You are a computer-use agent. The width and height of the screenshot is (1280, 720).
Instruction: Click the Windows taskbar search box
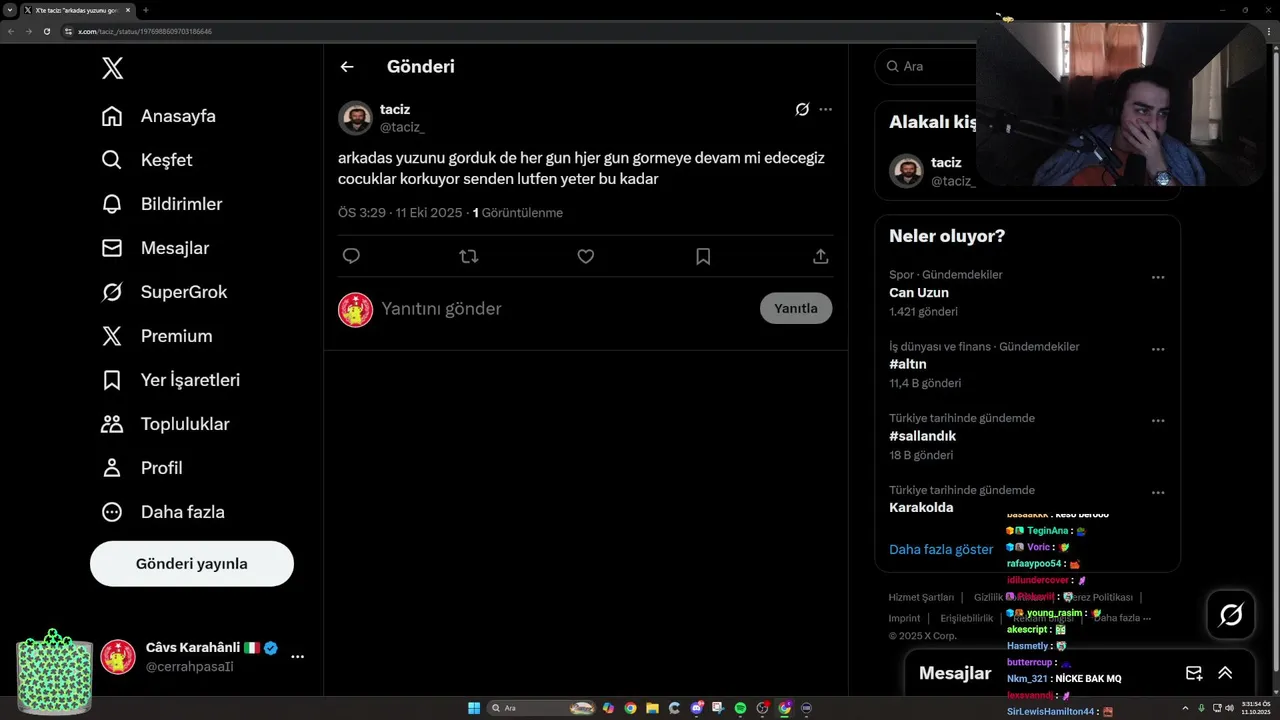pyautogui.click(x=542, y=708)
